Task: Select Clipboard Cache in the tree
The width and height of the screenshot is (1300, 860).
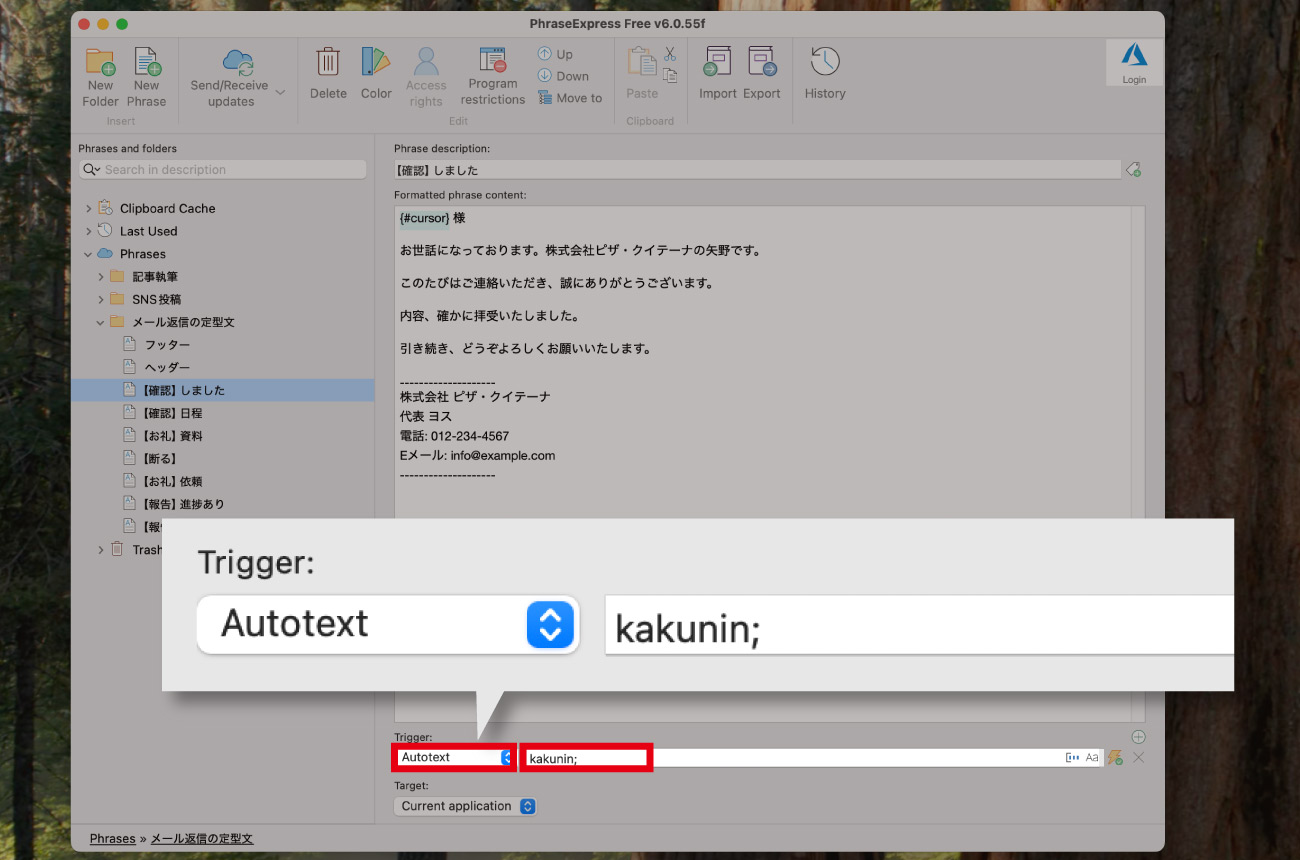Action: point(167,209)
